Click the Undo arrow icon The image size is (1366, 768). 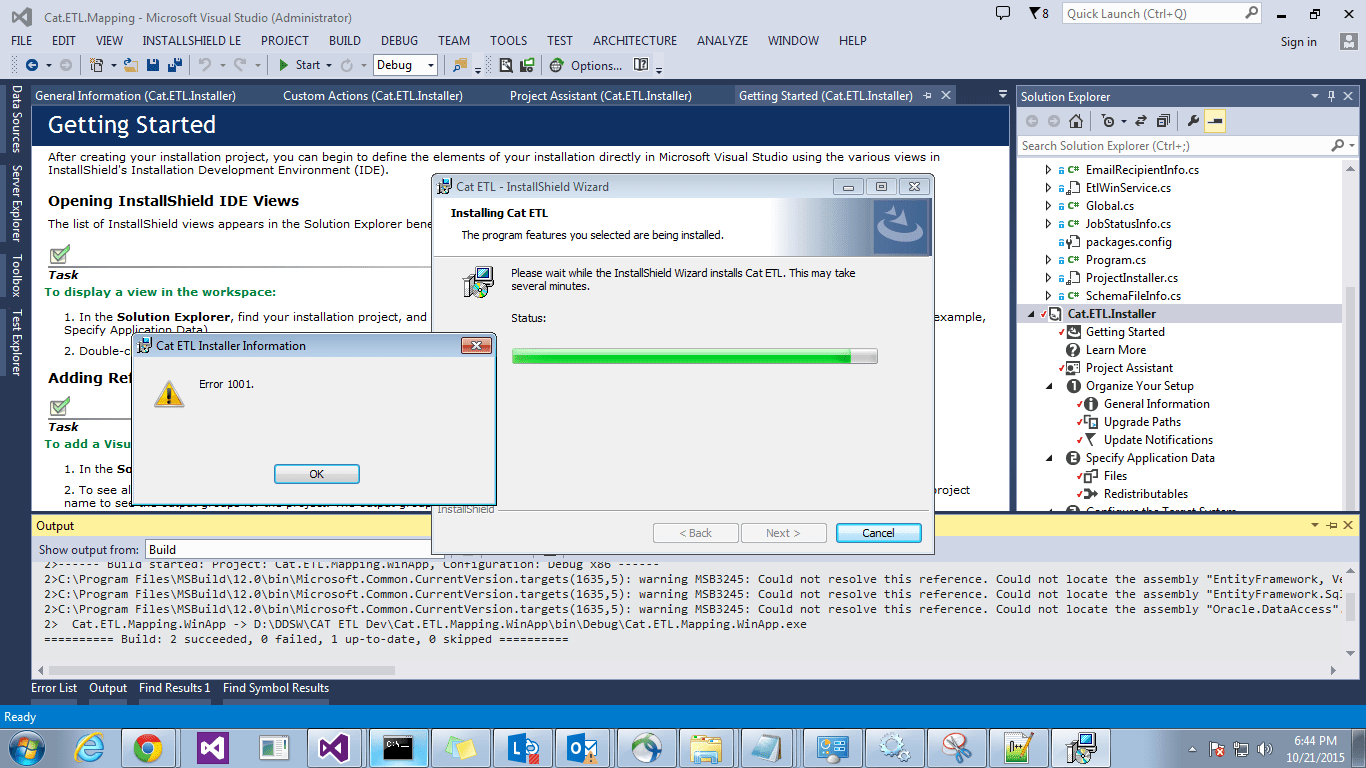click(x=204, y=65)
